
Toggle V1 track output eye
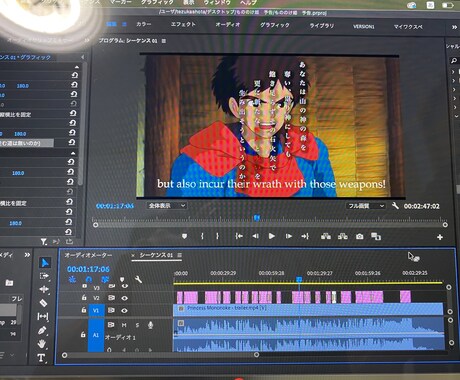tap(124, 310)
